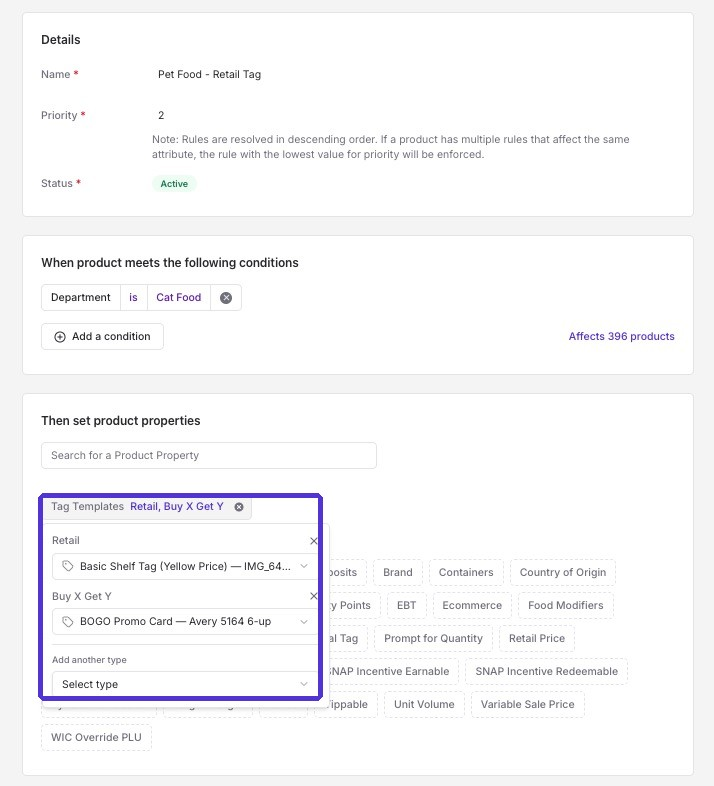
Task: Remove the Buy X Get Y tag type
Action: click(313, 596)
